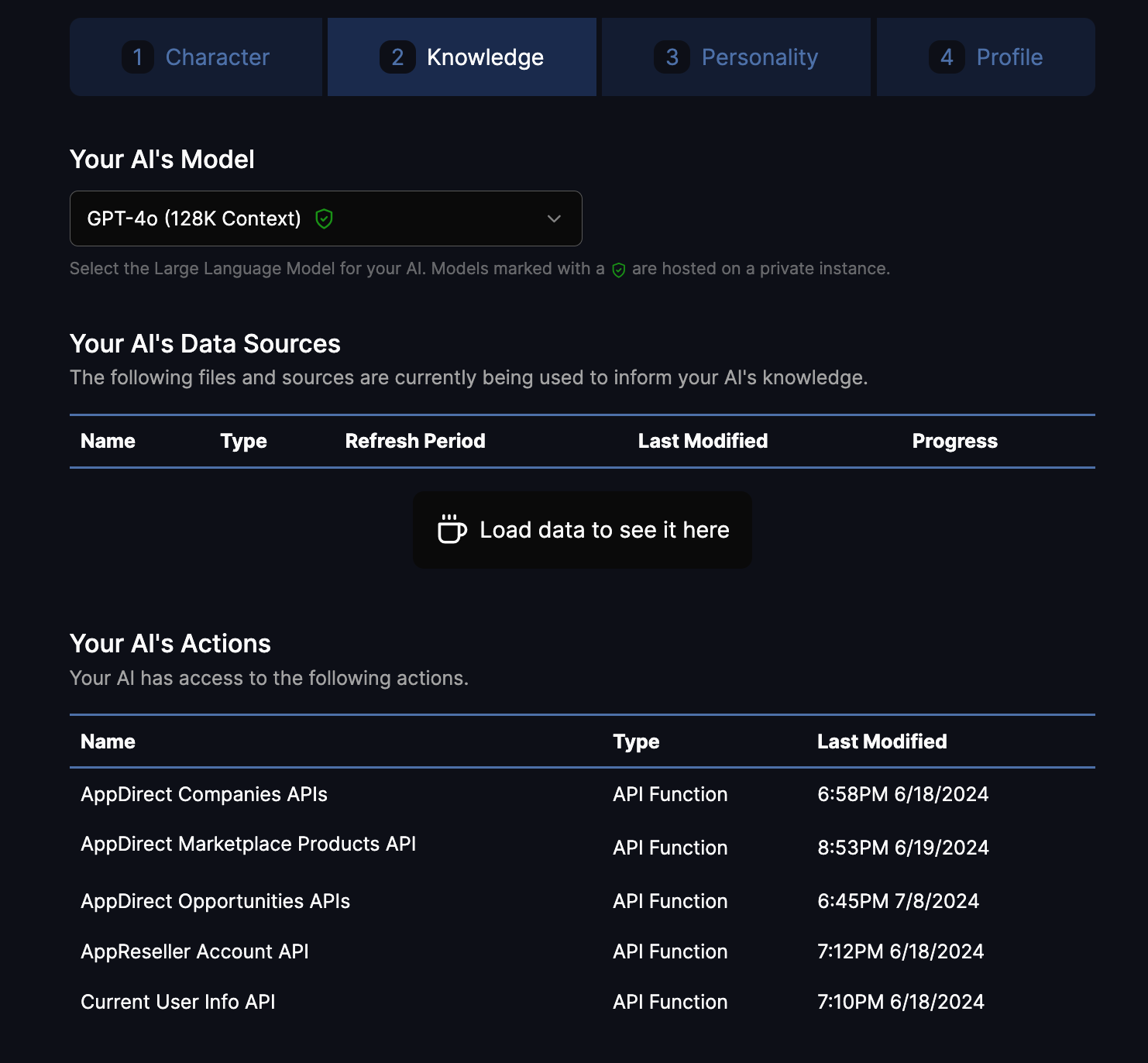1148x1063 pixels.
Task: Click the chevron arrow in model dropdown
Action: tap(554, 218)
